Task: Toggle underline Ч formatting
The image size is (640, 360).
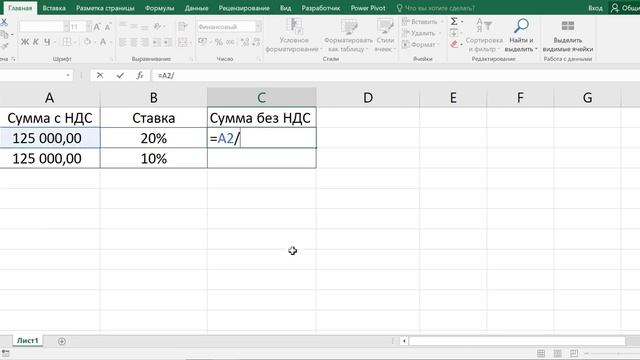Action: pyautogui.click(x=47, y=42)
